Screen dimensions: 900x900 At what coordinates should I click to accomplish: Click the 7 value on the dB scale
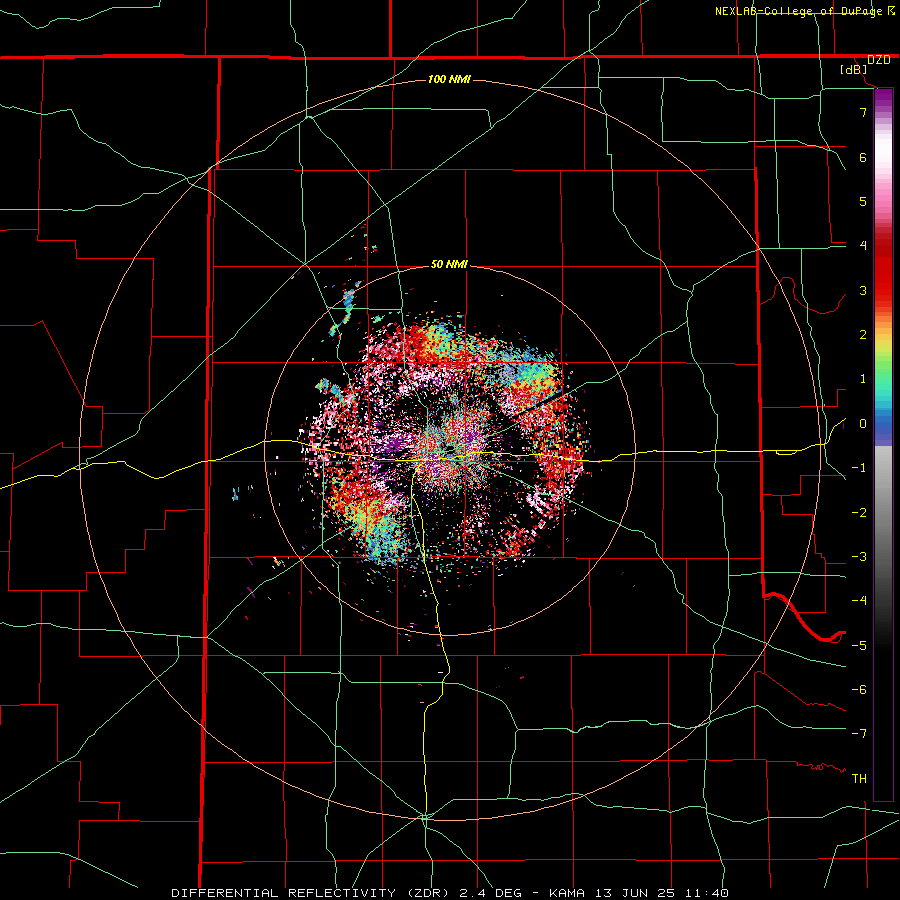(x=863, y=112)
